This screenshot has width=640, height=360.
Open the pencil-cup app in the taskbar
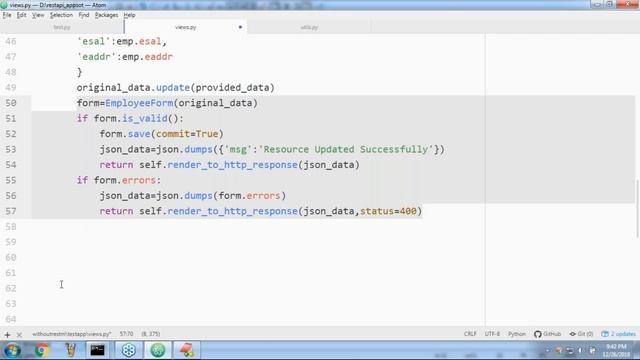(71, 350)
